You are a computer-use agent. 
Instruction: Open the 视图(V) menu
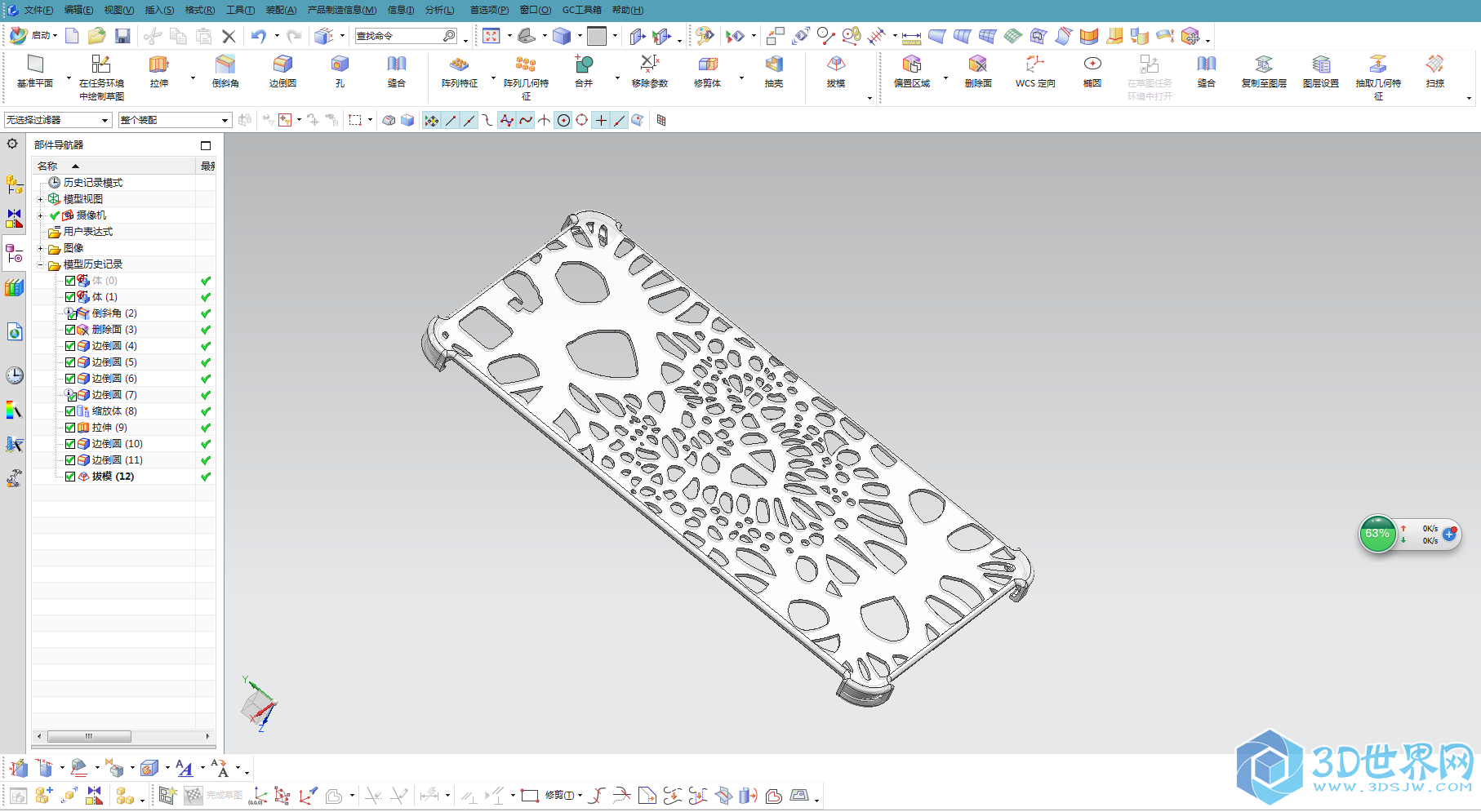coord(118,10)
